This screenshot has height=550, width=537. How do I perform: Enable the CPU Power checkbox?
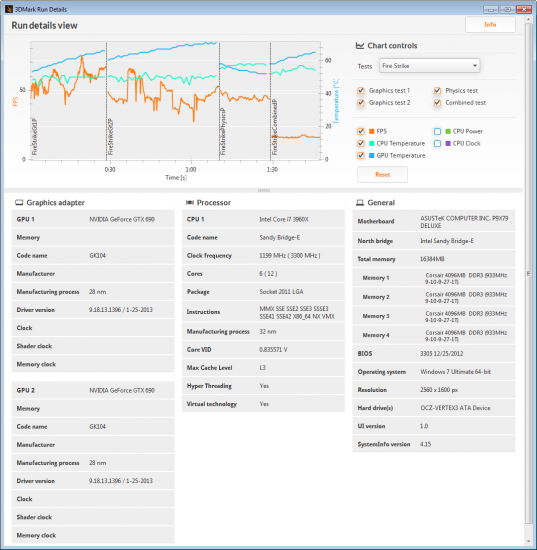click(x=437, y=131)
